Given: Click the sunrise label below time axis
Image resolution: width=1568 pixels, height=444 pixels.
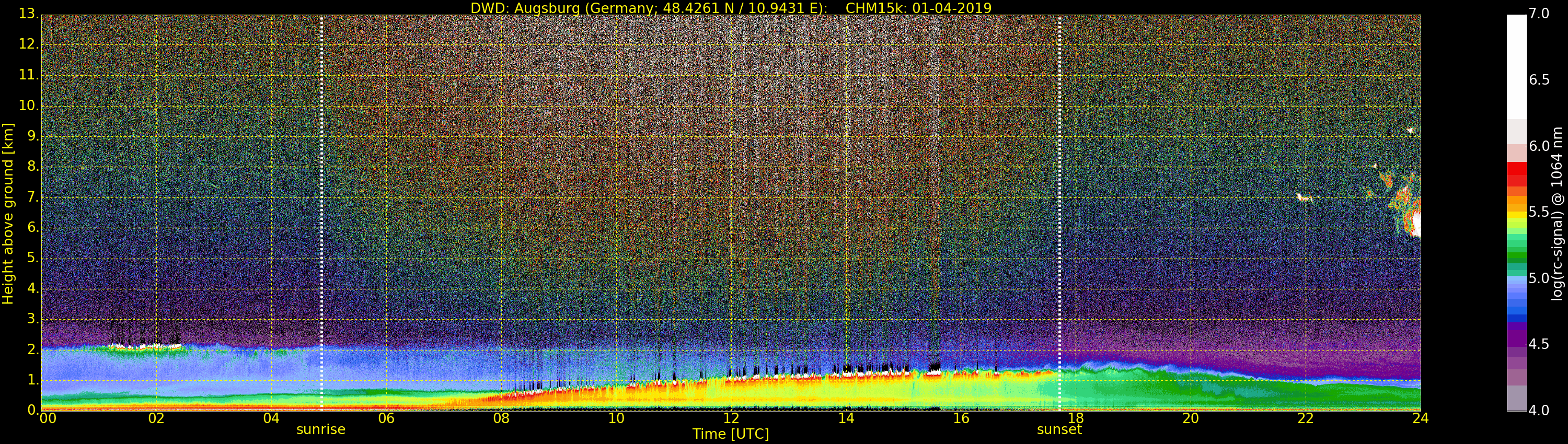Looking at the screenshot, I should (321, 429).
